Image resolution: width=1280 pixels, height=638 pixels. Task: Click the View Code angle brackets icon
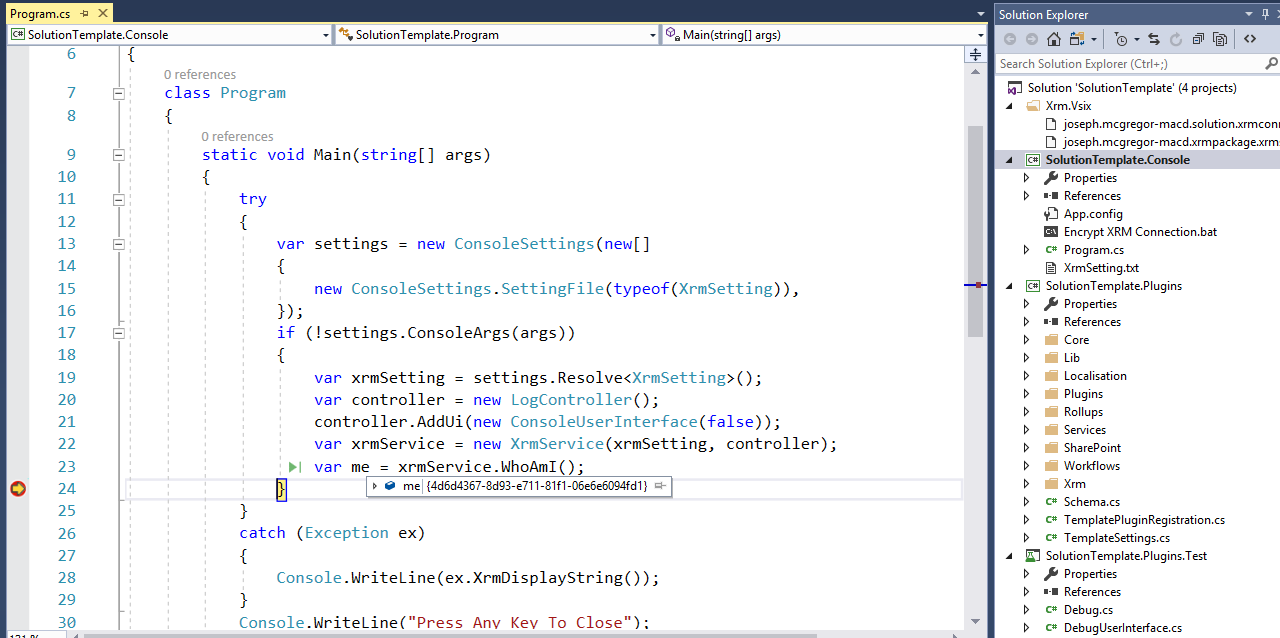(1250, 39)
